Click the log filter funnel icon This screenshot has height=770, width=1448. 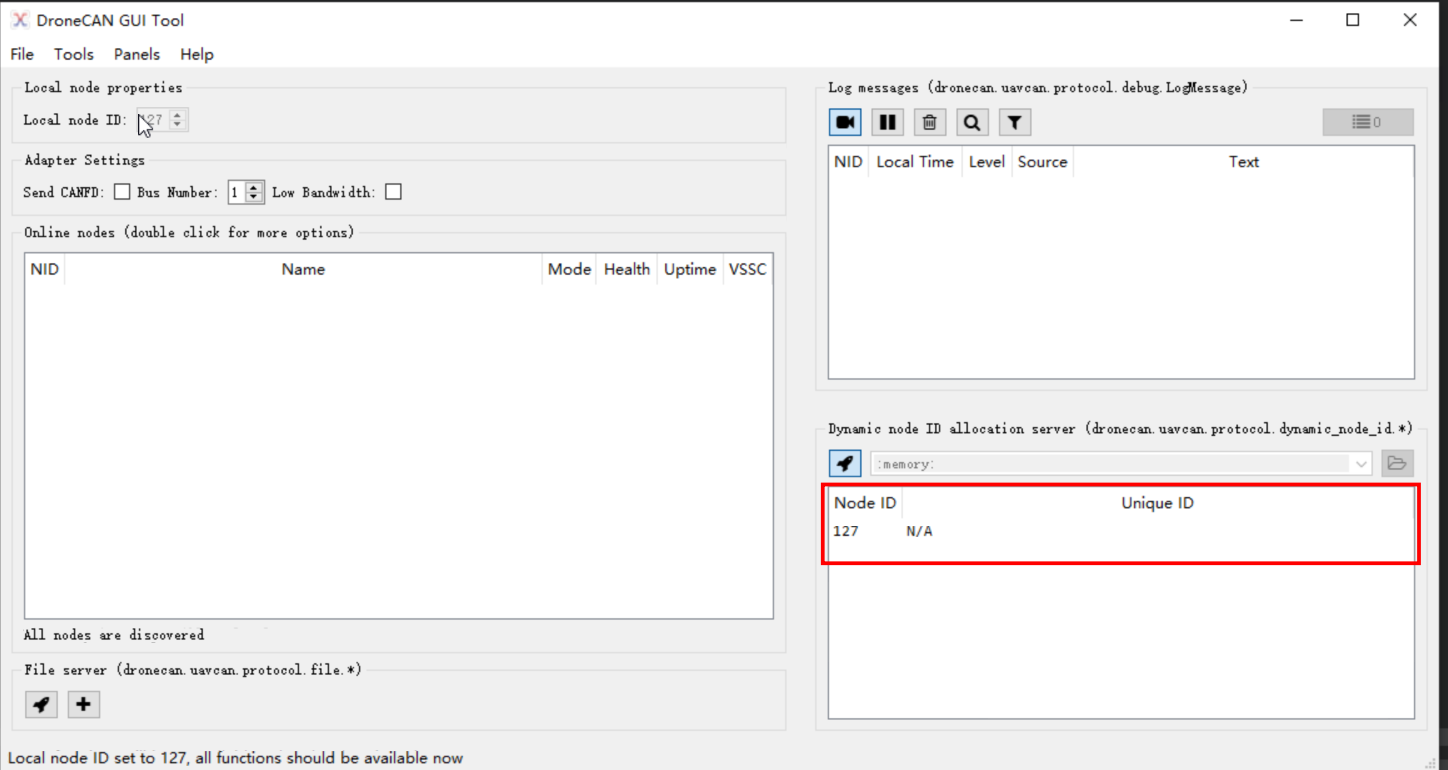1014,122
